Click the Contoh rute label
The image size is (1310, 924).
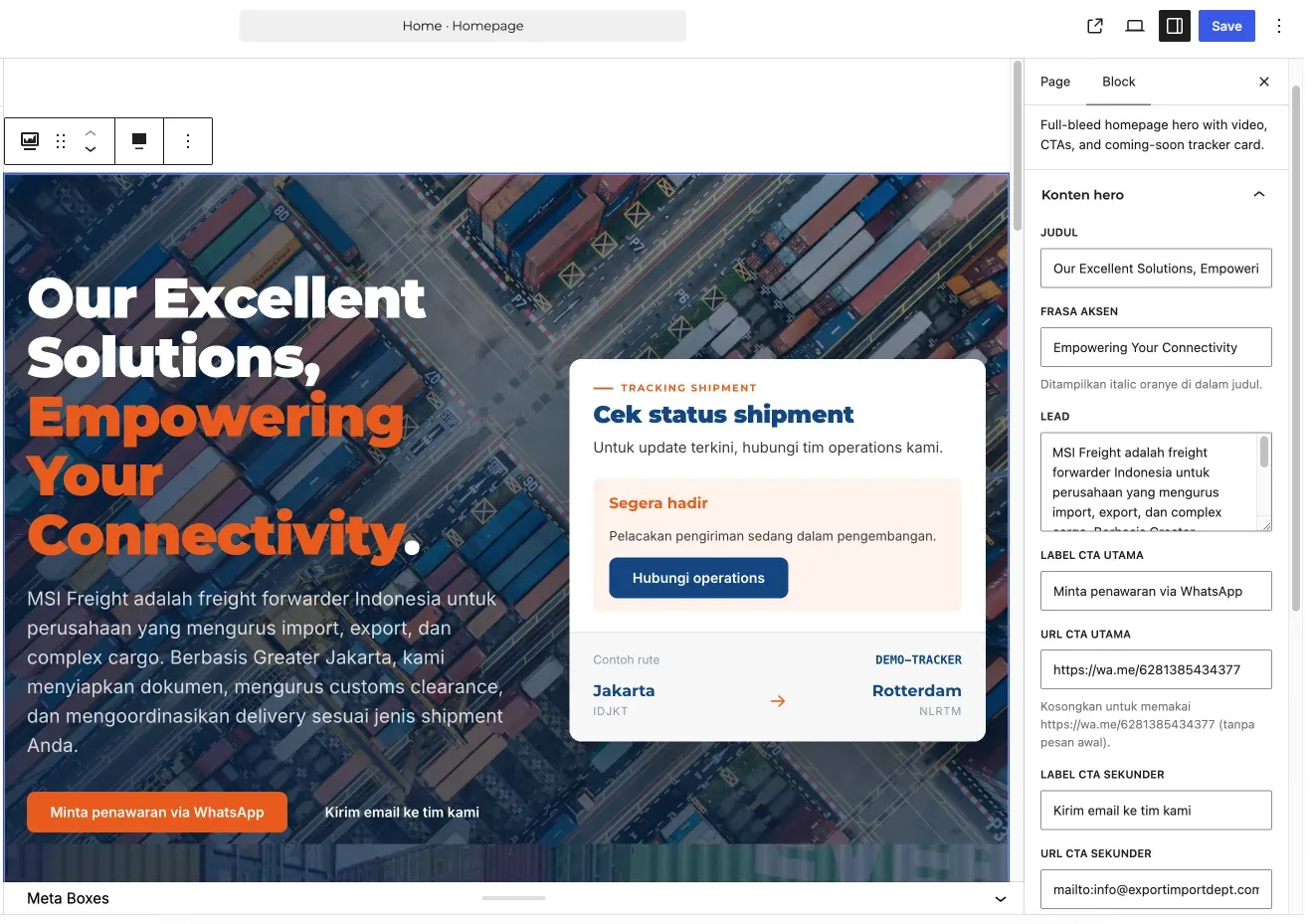click(627, 659)
